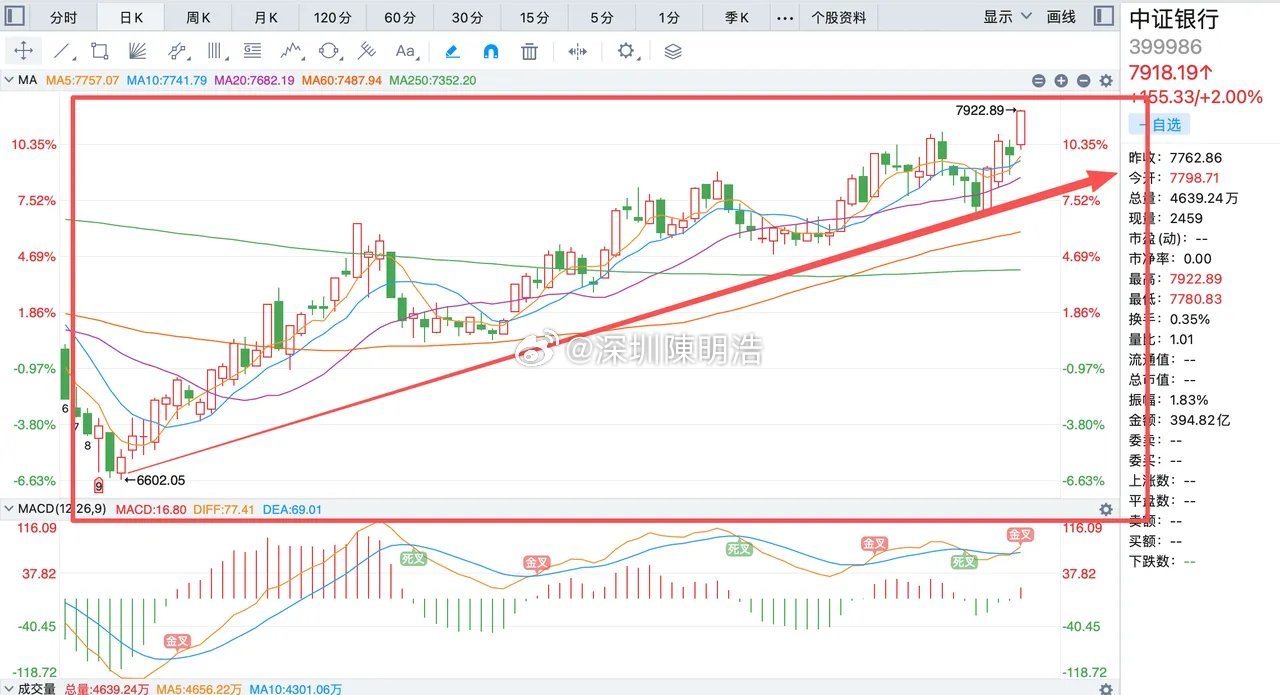Collapse the MA indicator chevron
Image resolution: width=1280 pixels, height=695 pixels.
click(x=9, y=81)
